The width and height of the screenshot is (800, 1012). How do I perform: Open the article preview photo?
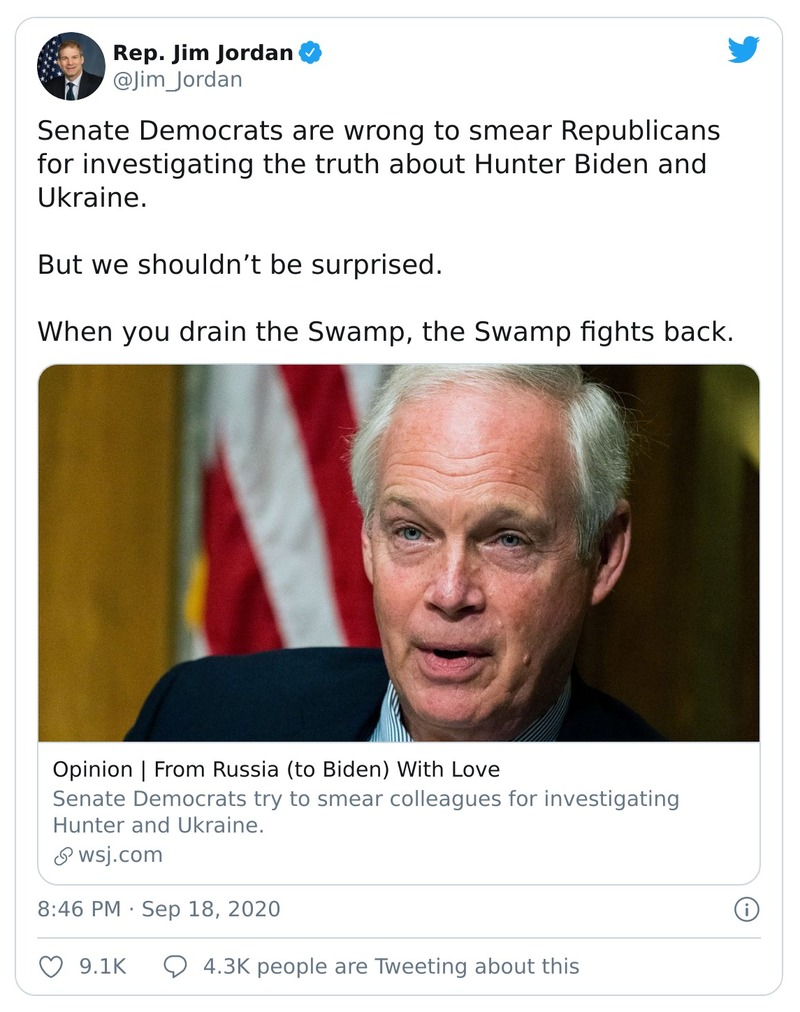(x=398, y=552)
